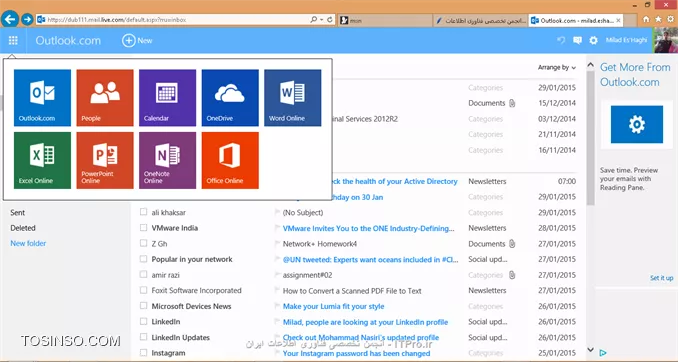
Task: Check the LinkedIn Updates message checkbox
Action: [x=143, y=337]
